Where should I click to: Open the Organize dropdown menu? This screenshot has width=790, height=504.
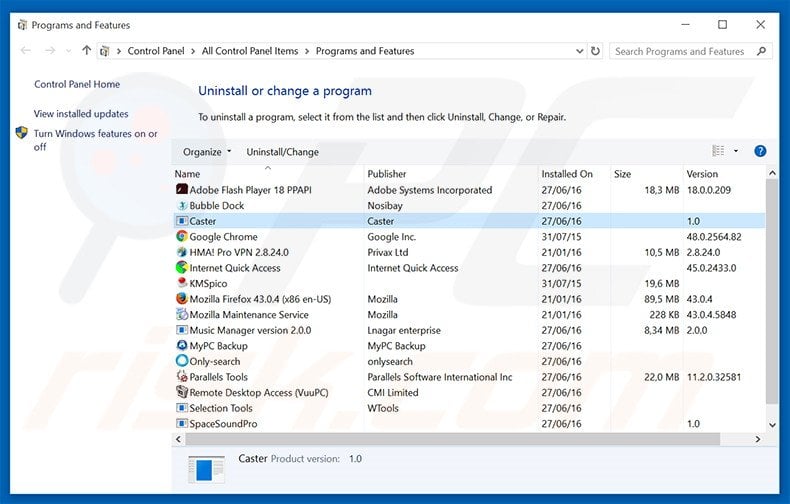(207, 152)
